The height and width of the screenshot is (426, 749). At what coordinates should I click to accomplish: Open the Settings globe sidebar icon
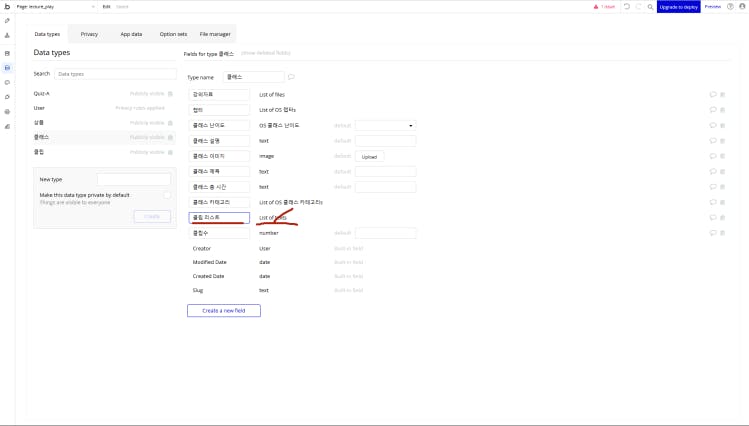[7, 112]
